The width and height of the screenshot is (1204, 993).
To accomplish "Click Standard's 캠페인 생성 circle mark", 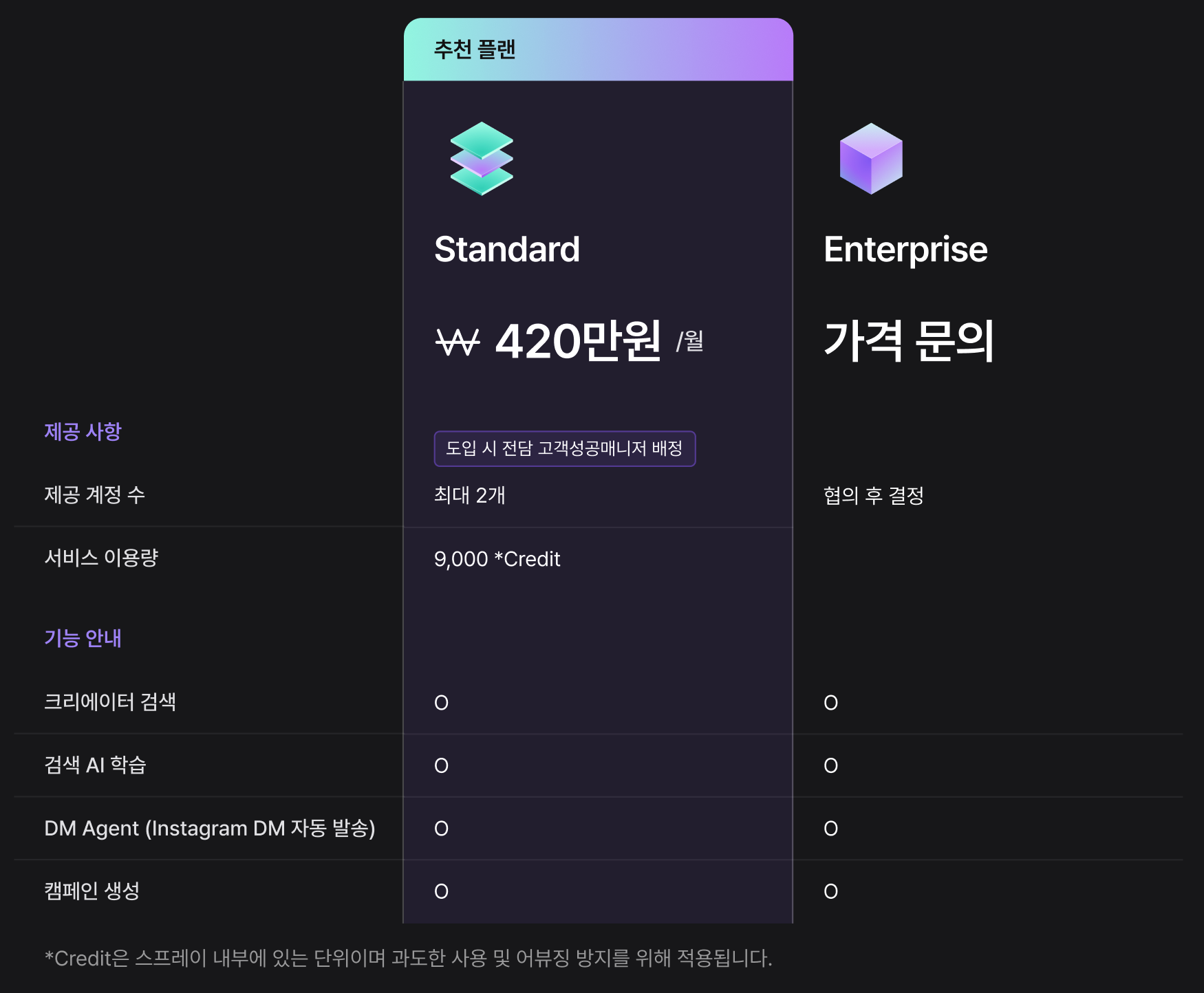I will click(x=442, y=891).
